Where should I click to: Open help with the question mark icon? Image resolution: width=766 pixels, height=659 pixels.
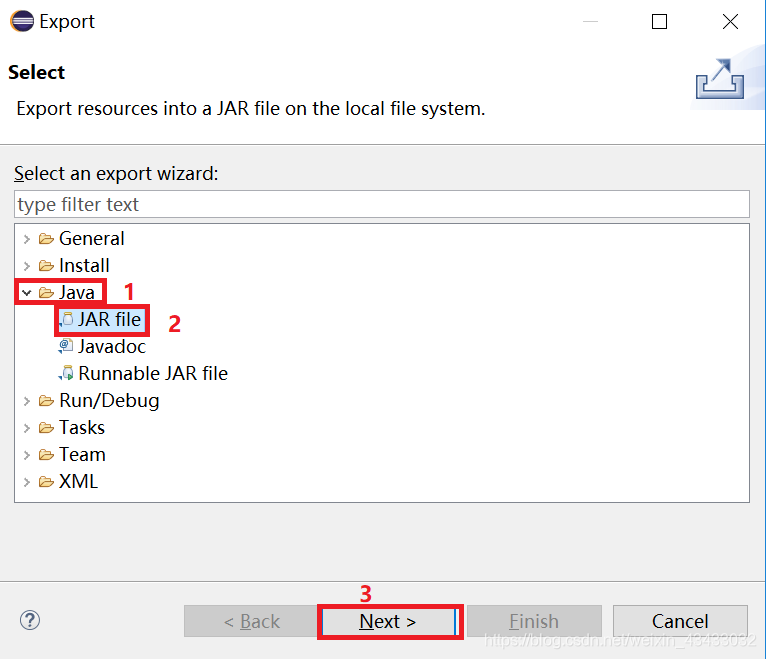[x=30, y=620]
